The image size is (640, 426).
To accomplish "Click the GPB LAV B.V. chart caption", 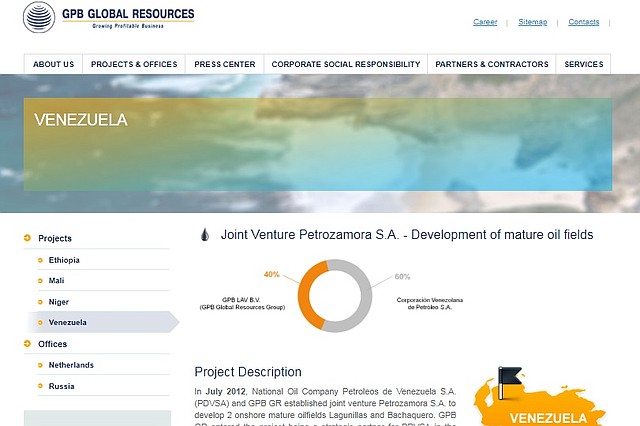I will tap(242, 304).
